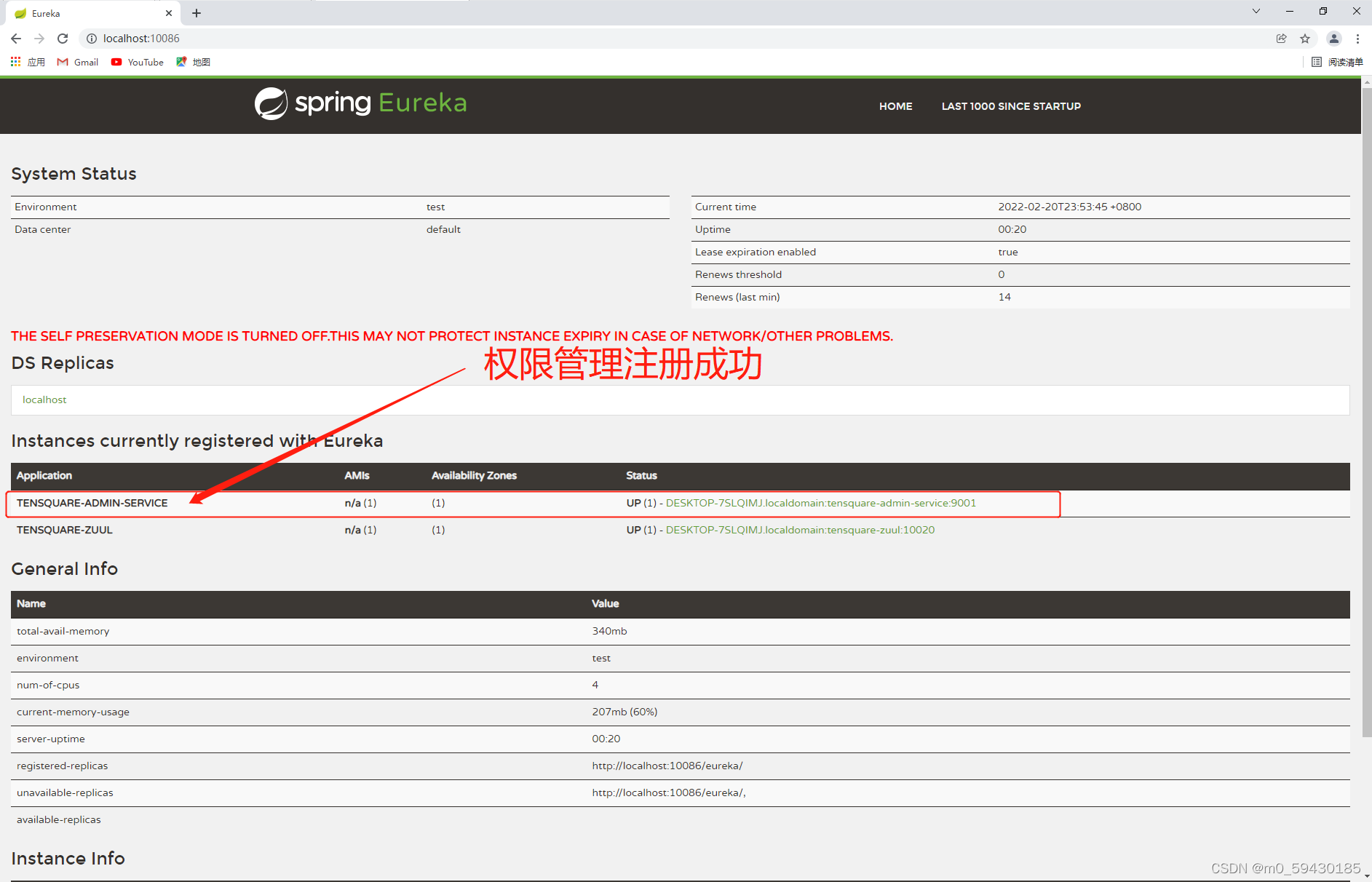The height and width of the screenshot is (882, 1372).
Task: Select TENSQUARE-ZUUL application name
Action: click(x=65, y=530)
